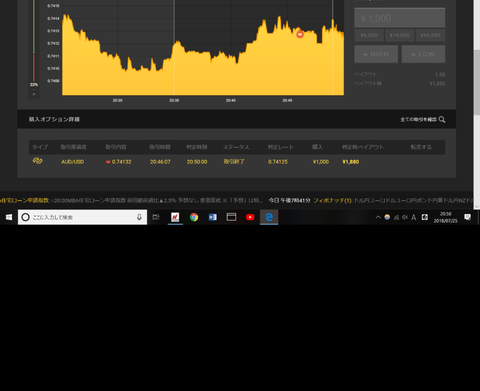Screen dimensions: 480x391
Task: Click the フィボナッチ(1) ticker link
Action: pos(333,200)
